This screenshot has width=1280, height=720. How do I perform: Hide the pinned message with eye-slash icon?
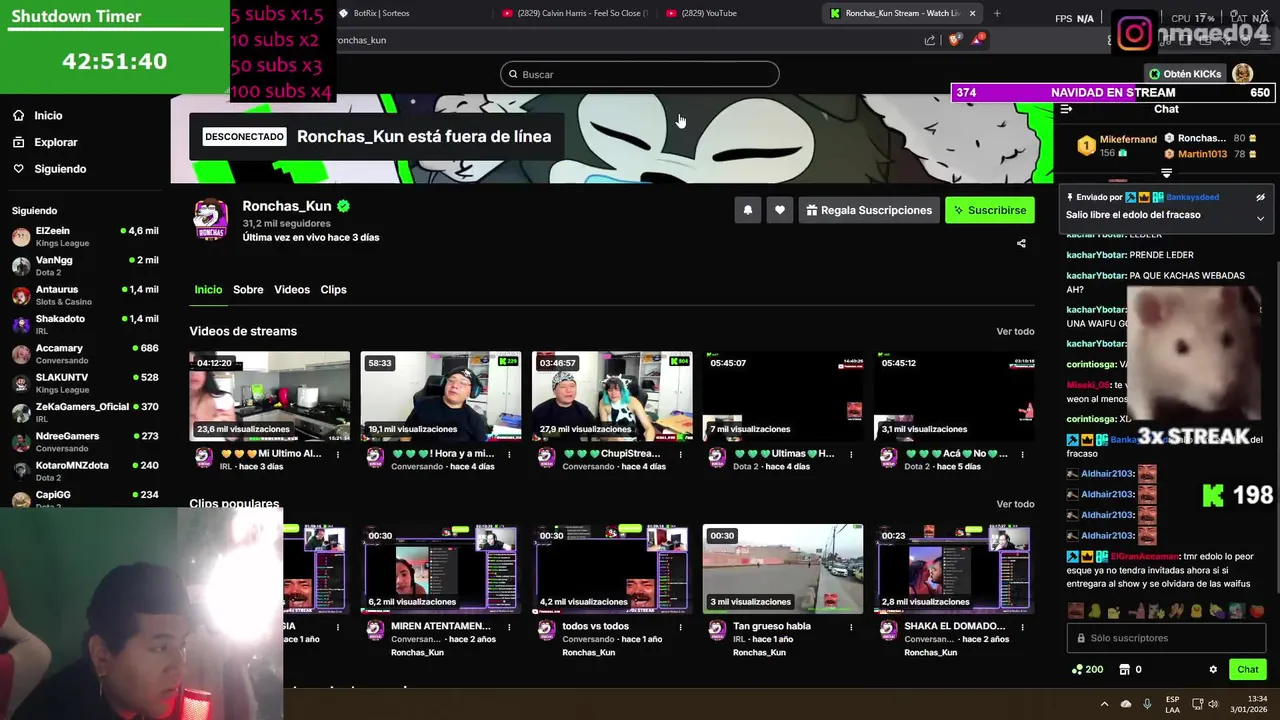[1260, 197]
